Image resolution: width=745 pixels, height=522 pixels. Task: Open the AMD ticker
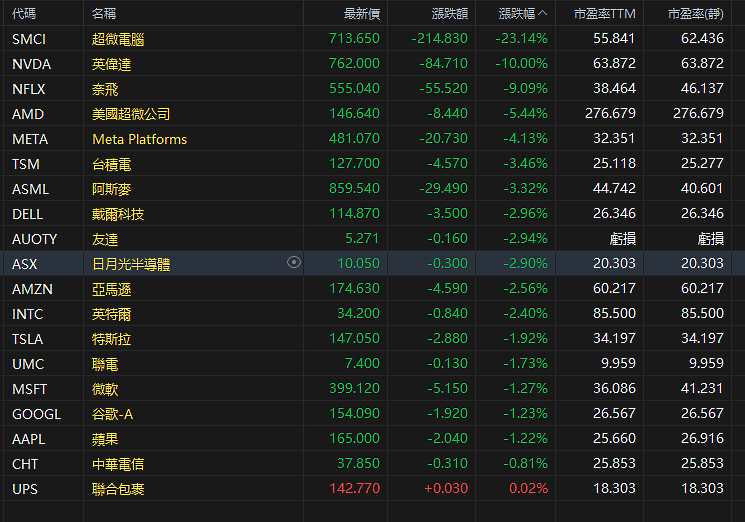pyautogui.click(x=28, y=114)
